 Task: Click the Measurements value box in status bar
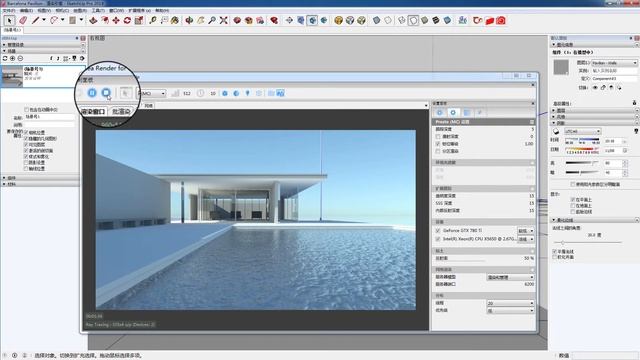click(x=604, y=356)
